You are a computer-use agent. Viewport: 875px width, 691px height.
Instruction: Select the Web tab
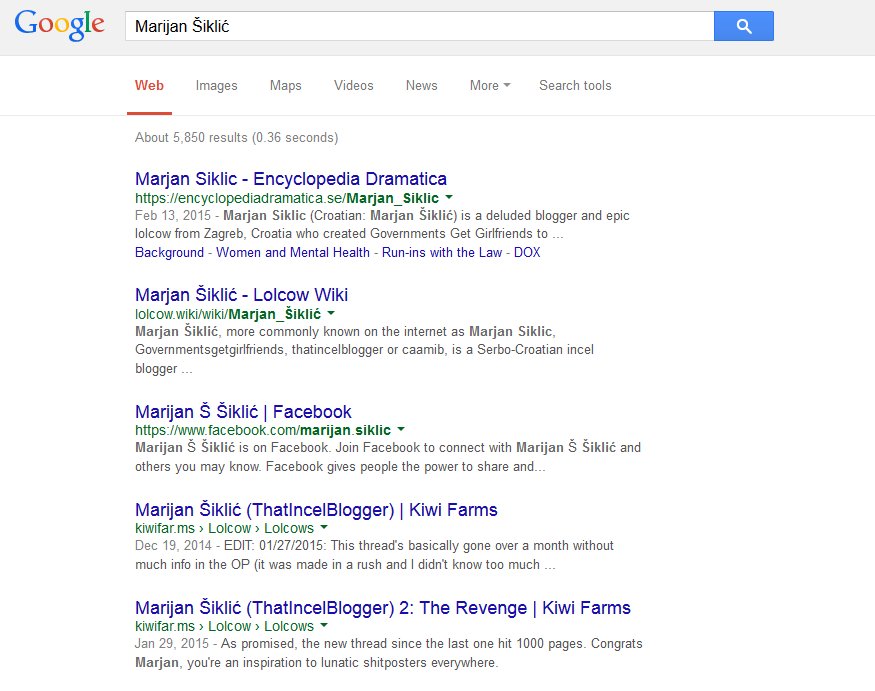coord(149,85)
